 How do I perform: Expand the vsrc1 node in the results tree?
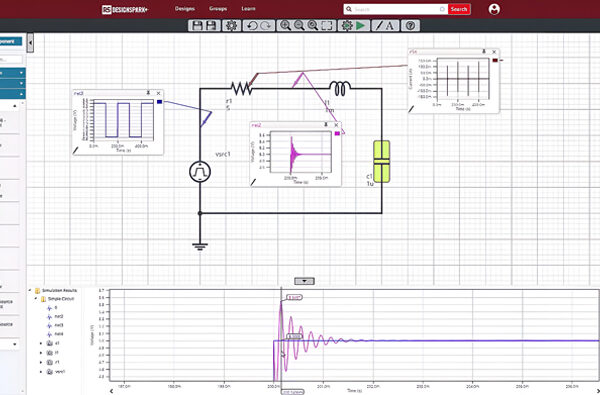tap(41, 372)
